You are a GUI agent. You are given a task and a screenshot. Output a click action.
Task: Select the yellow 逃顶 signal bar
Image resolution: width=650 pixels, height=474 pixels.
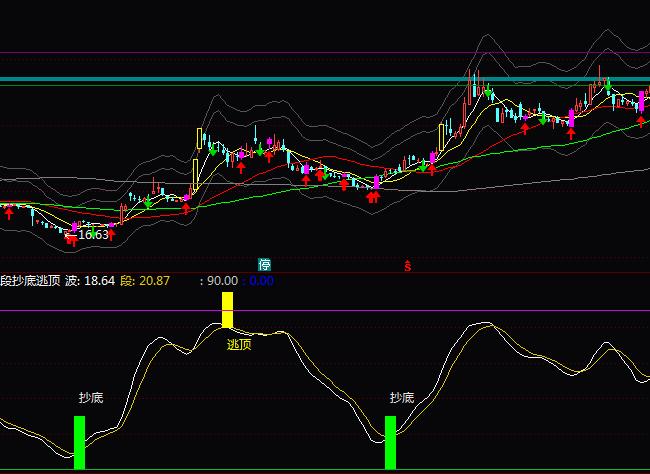(x=227, y=309)
